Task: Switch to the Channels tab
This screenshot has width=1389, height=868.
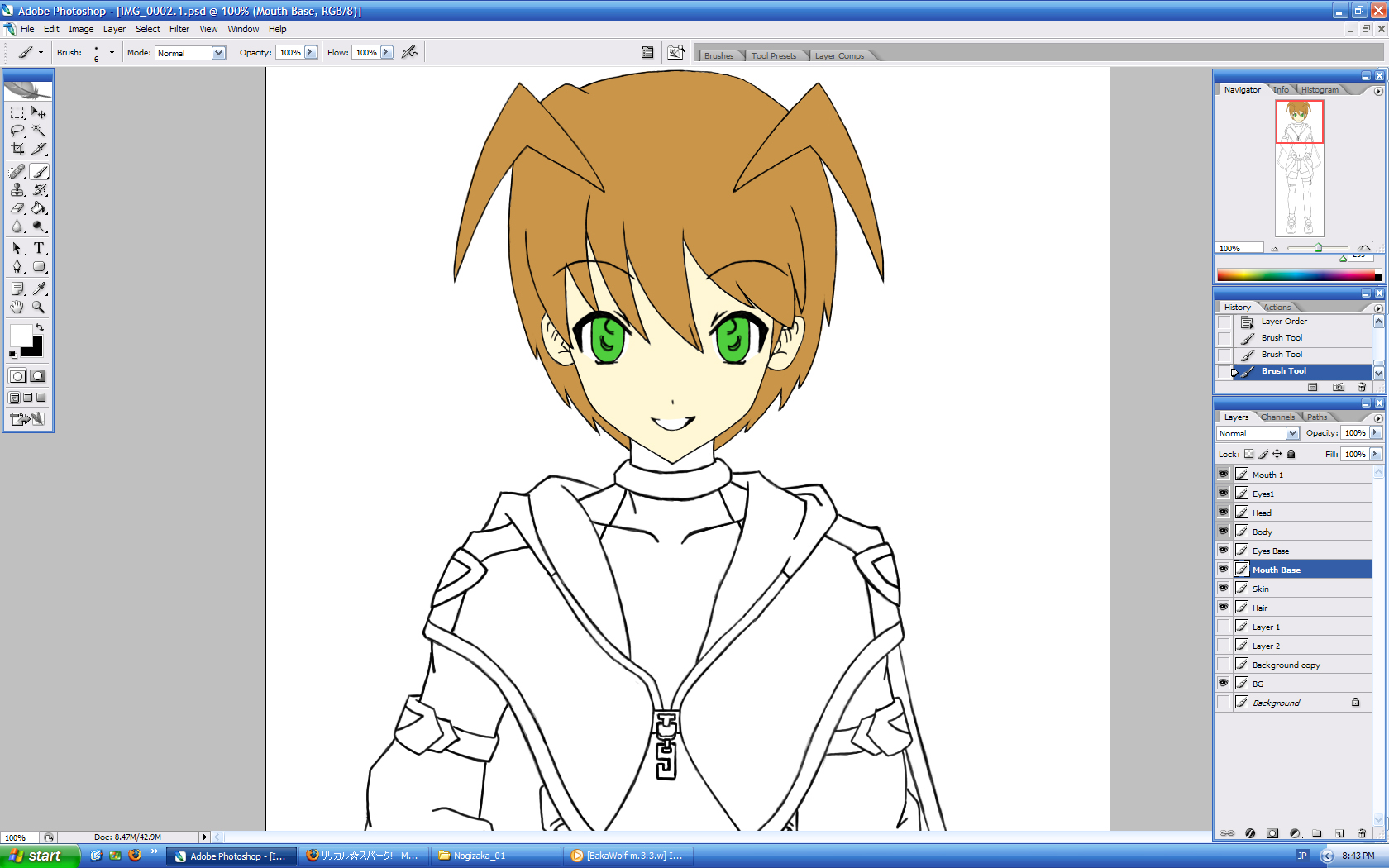Action: (1277, 417)
